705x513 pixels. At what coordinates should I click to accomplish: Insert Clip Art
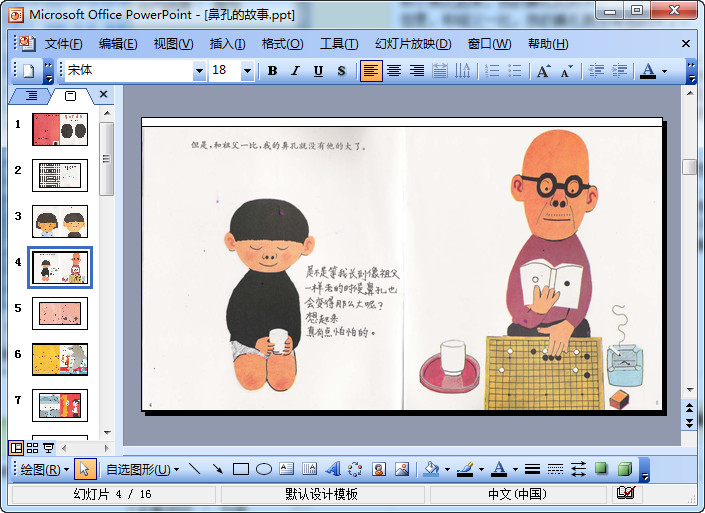[379, 469]
